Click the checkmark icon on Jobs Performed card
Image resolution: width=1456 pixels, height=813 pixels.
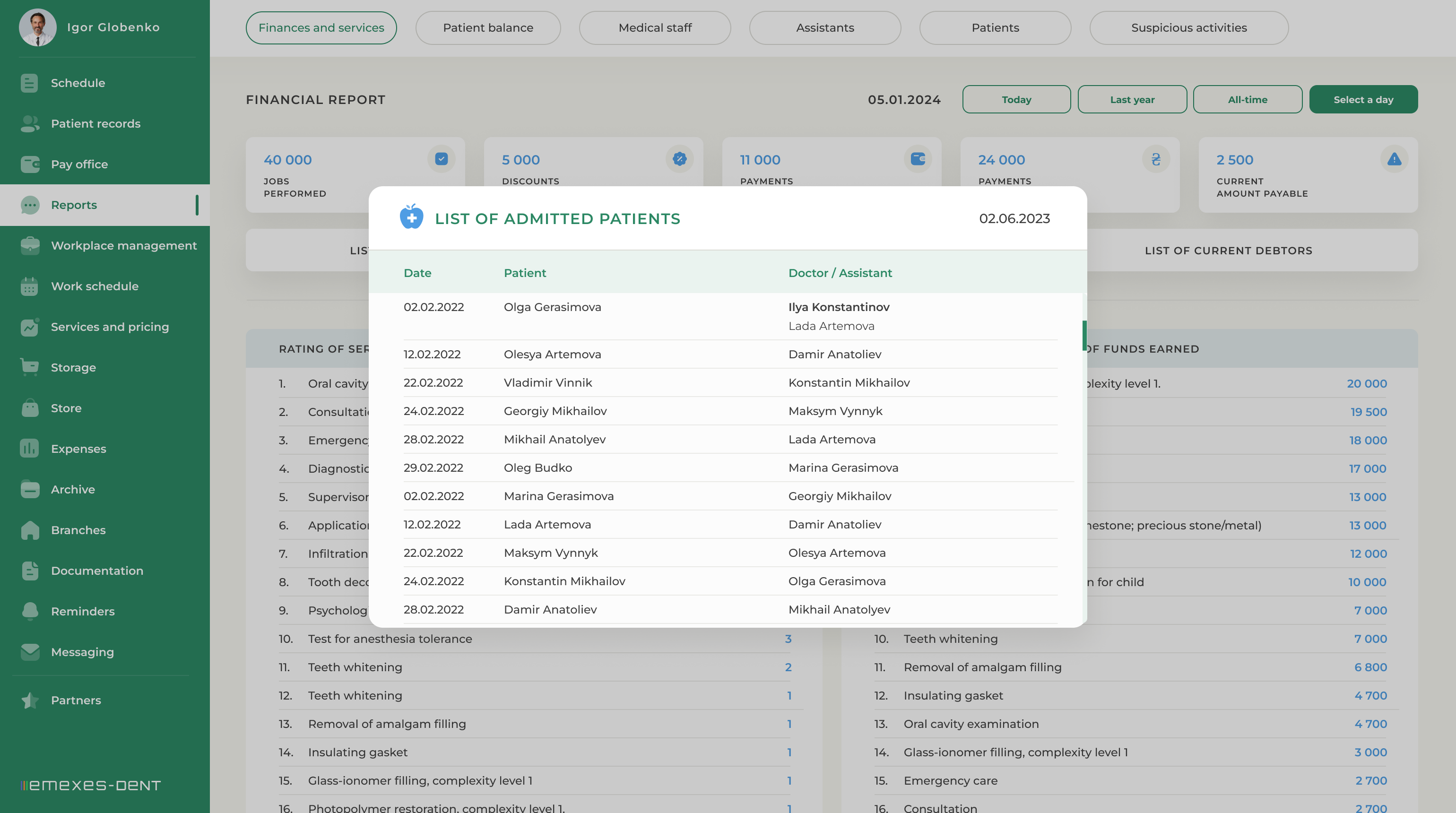coord(442,159)
